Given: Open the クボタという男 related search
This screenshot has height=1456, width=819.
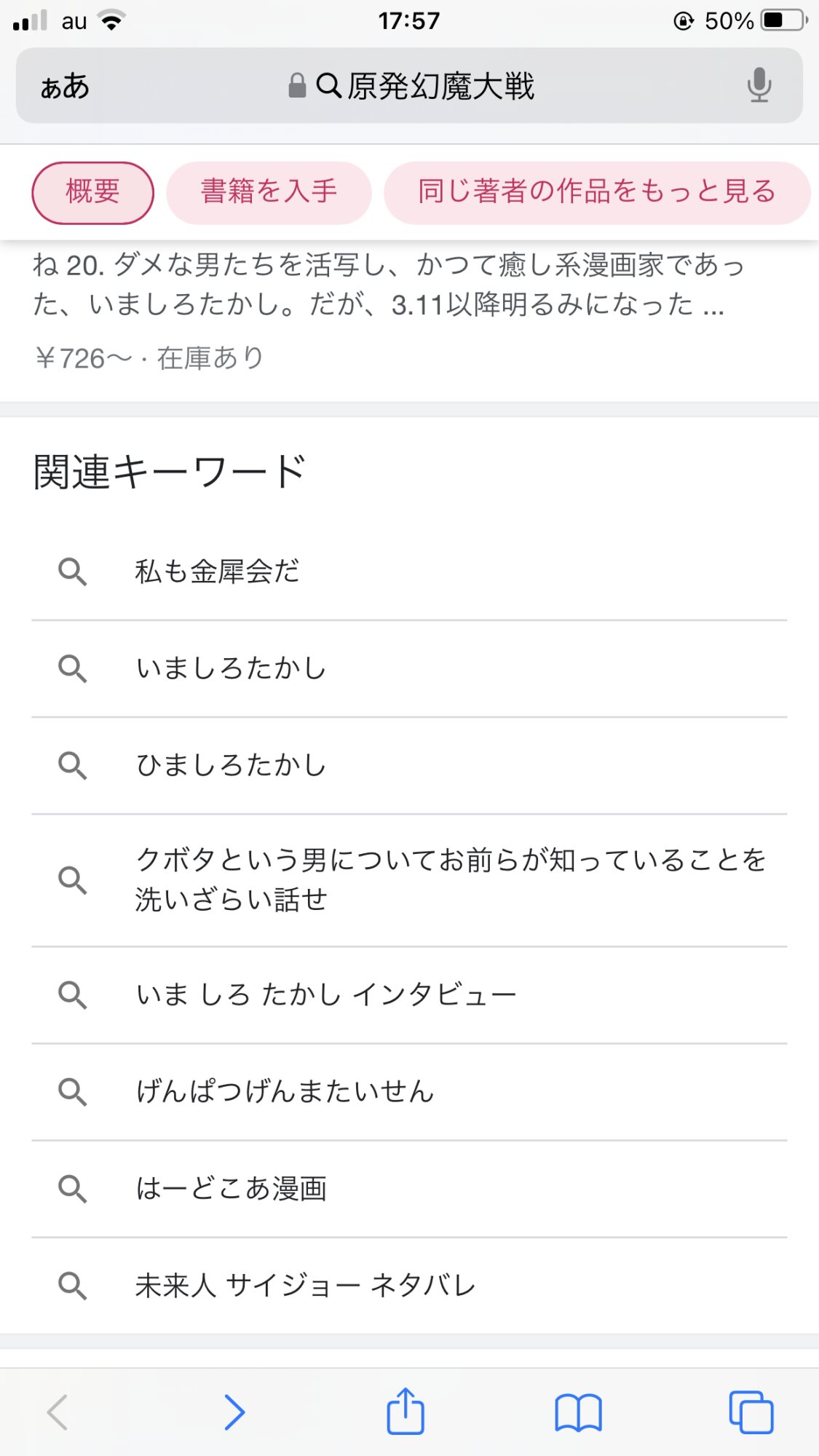Looking at the screenshot, I should click(x=450, y=879).
